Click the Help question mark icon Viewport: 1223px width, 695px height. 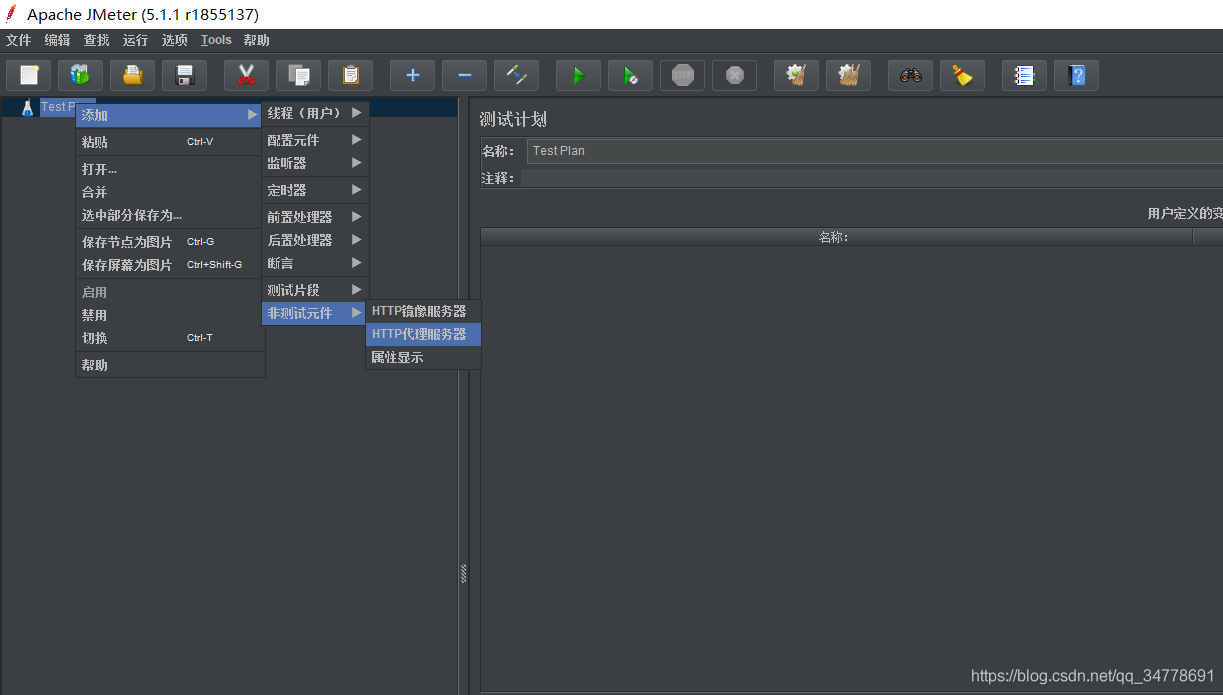tap(1076, 75)
